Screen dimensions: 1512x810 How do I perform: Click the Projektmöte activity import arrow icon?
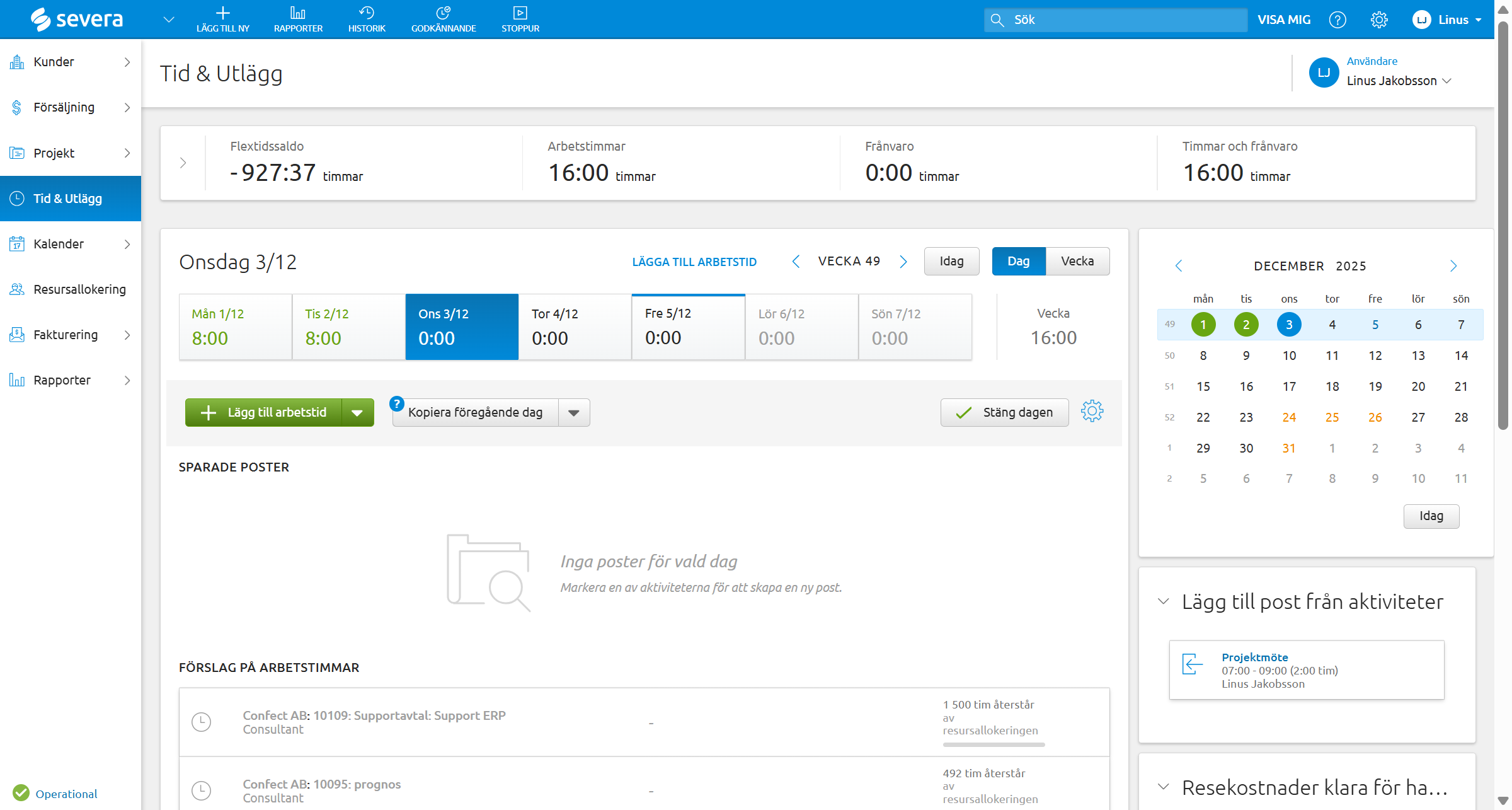[1192, 664]
